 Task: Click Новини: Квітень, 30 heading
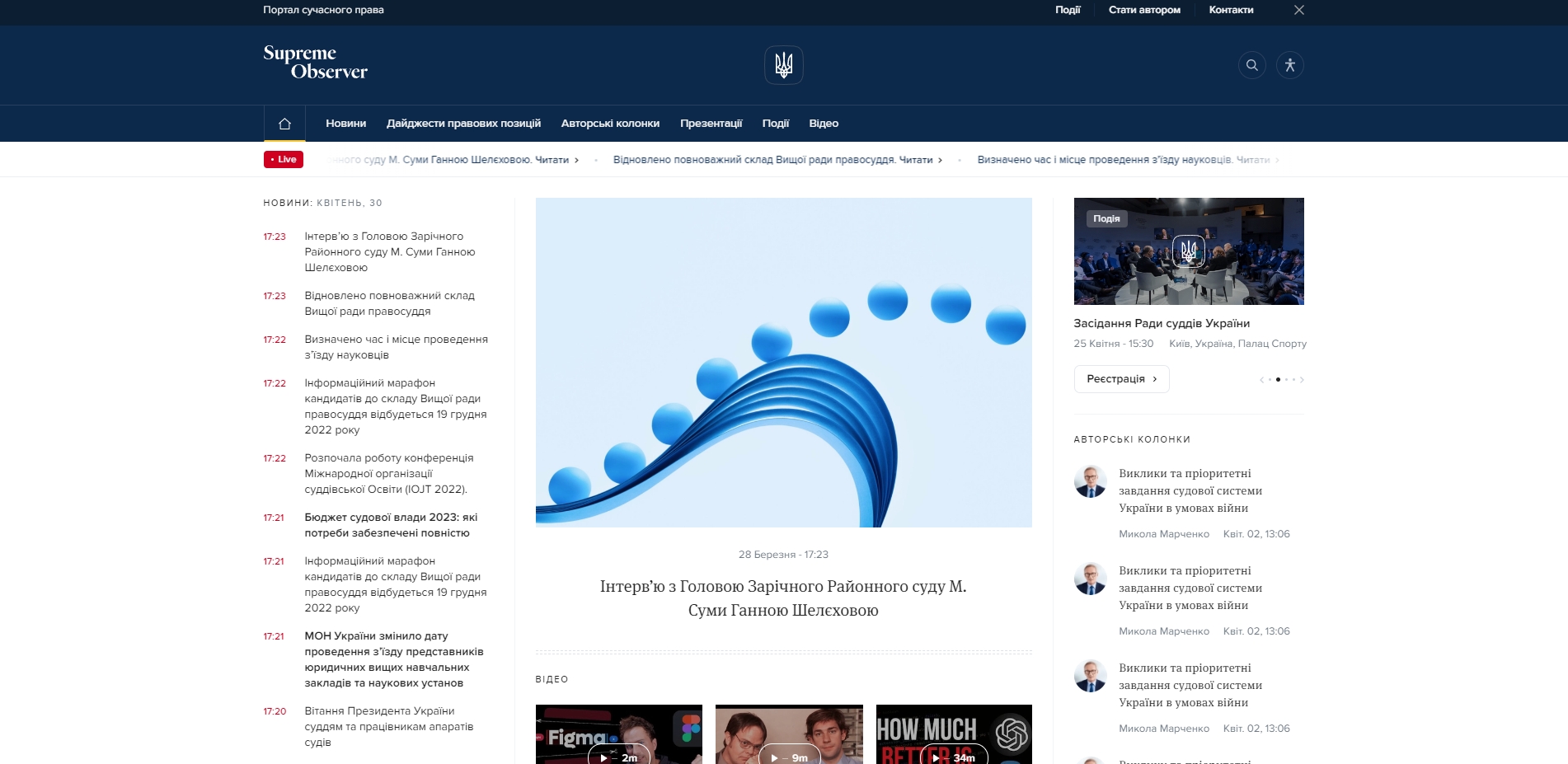tap(322, 203)
